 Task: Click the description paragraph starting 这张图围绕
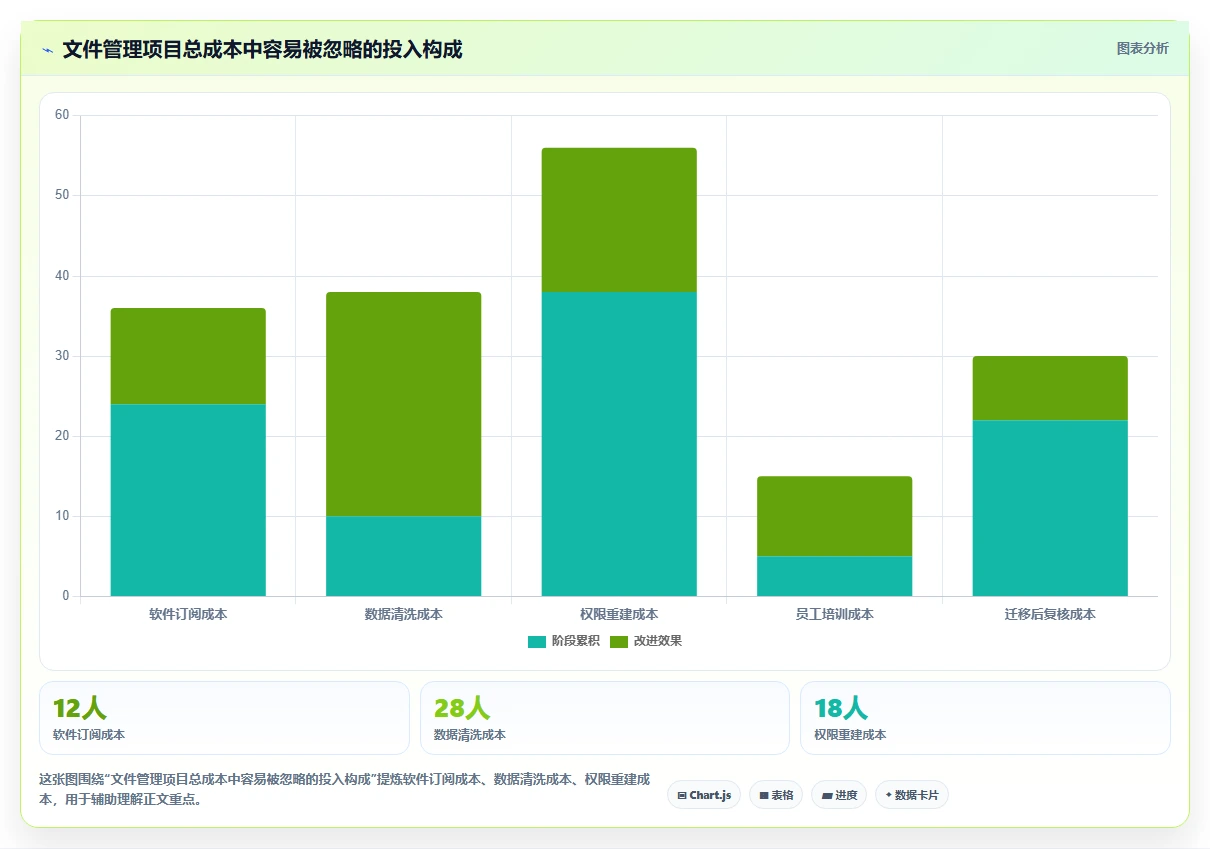pyautogui.click(x=345, y=789)
